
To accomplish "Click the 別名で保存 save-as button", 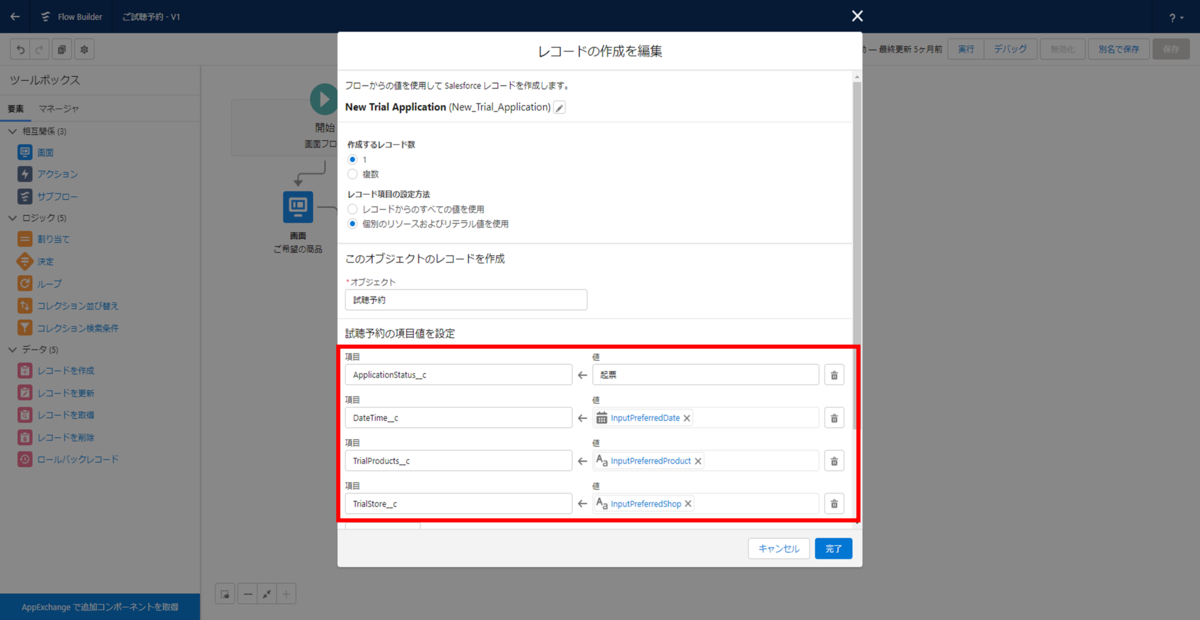I will (x=1117, y=49).
